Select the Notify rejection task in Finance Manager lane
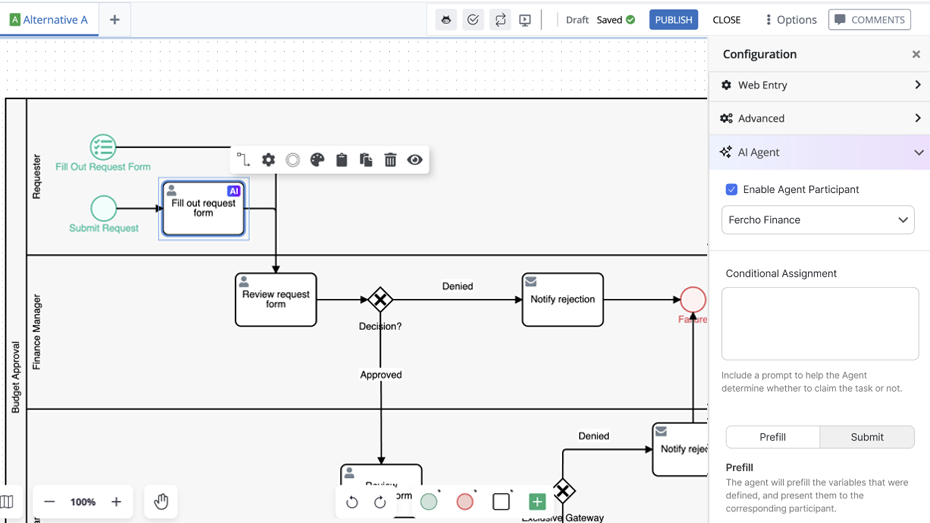Viewport: 930px width, 523px height. coord(562,299)
